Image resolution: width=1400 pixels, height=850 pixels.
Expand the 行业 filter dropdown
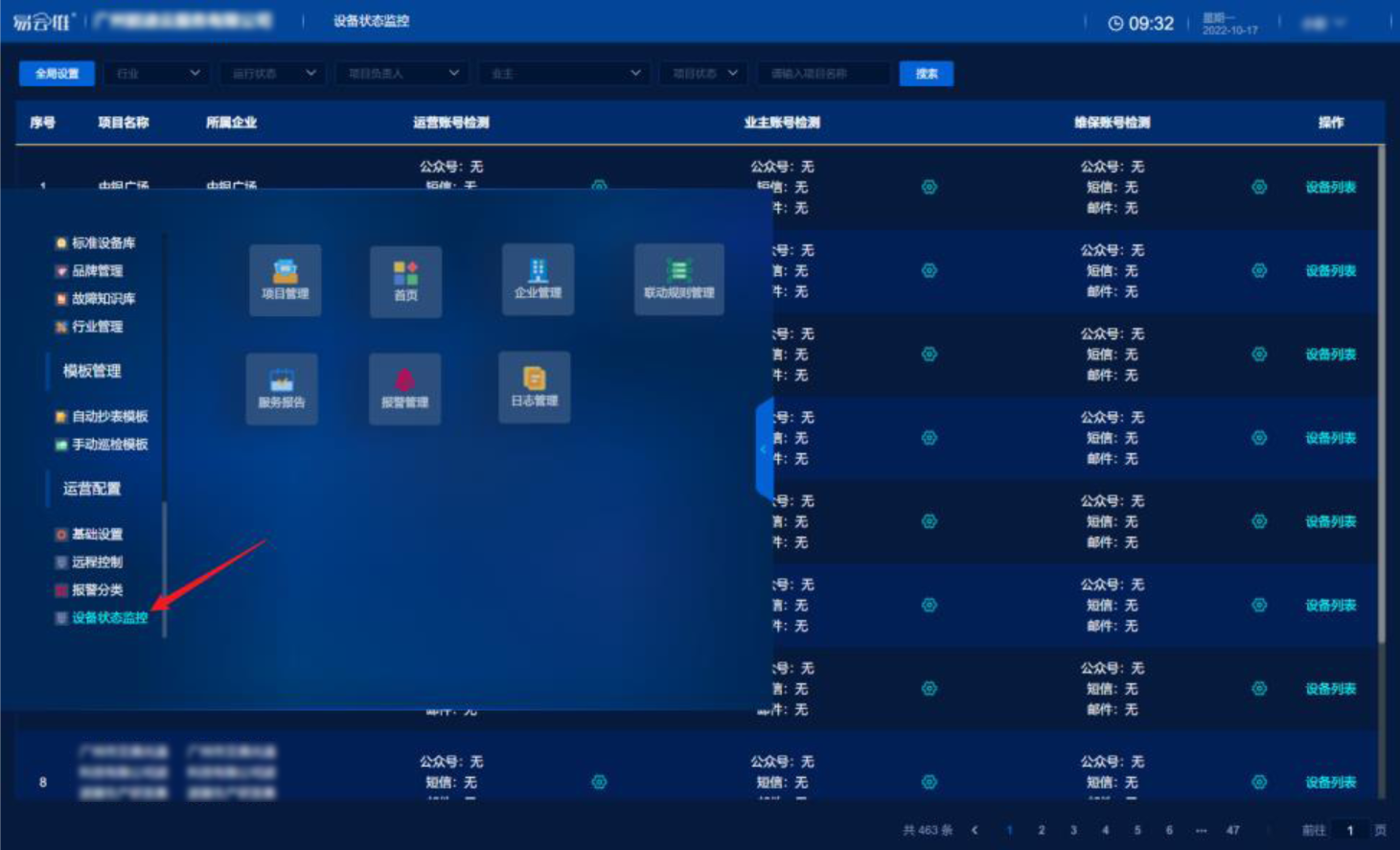click(157, 74)
